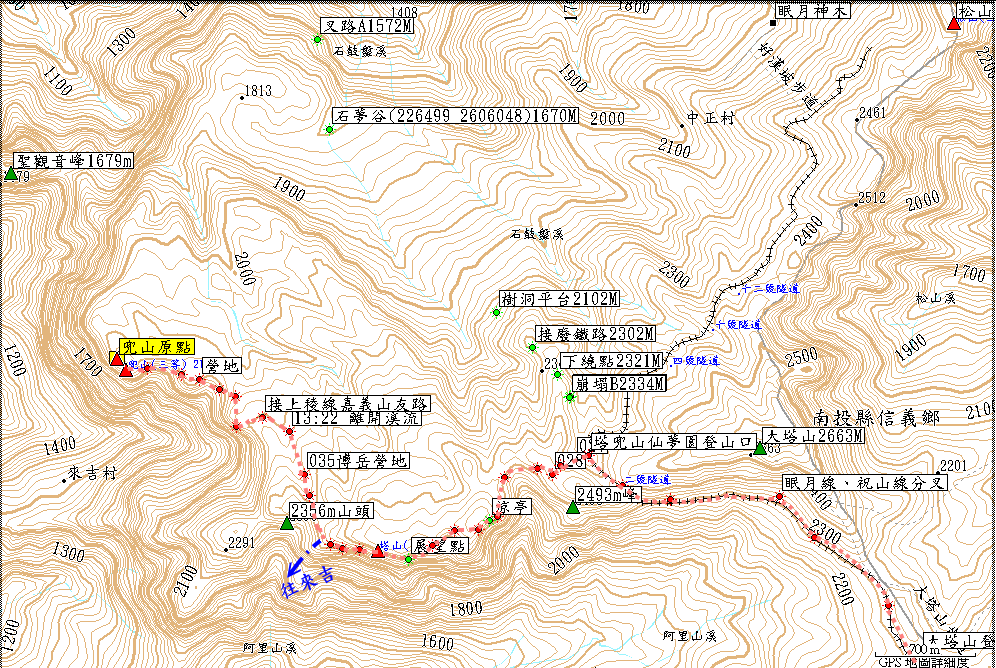Viewport: 996px width, 668px height.
Task: Click the spot height dot labeled 2461
Action: [x=856, y=119]
